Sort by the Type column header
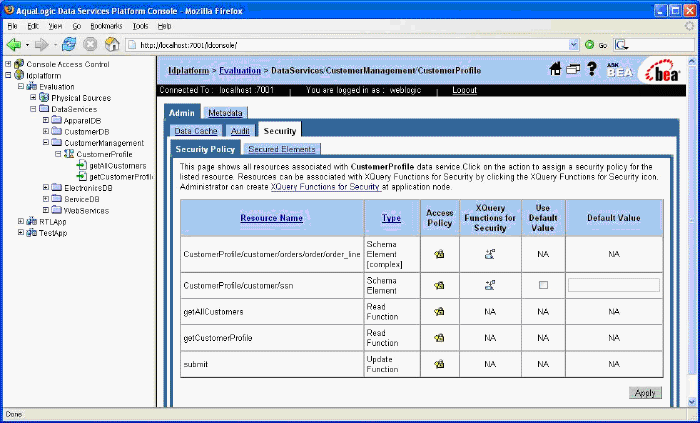The image size is (700, 423). [x=391, y=218]
